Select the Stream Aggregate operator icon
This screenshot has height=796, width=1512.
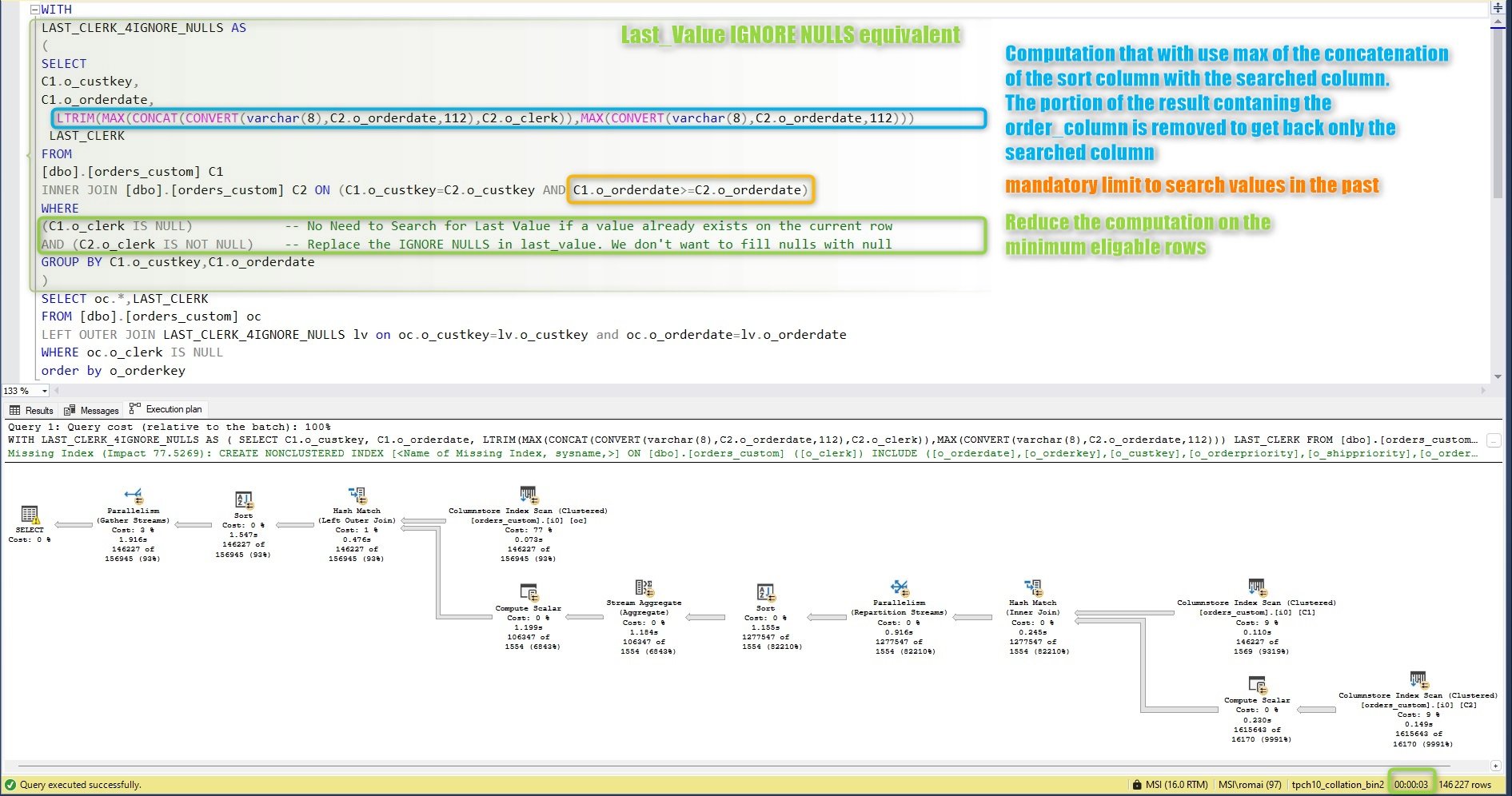pos(644,588)
